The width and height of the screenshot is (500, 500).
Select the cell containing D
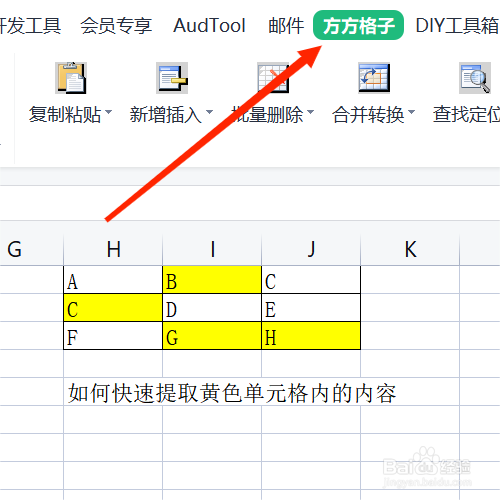[212, 308]
